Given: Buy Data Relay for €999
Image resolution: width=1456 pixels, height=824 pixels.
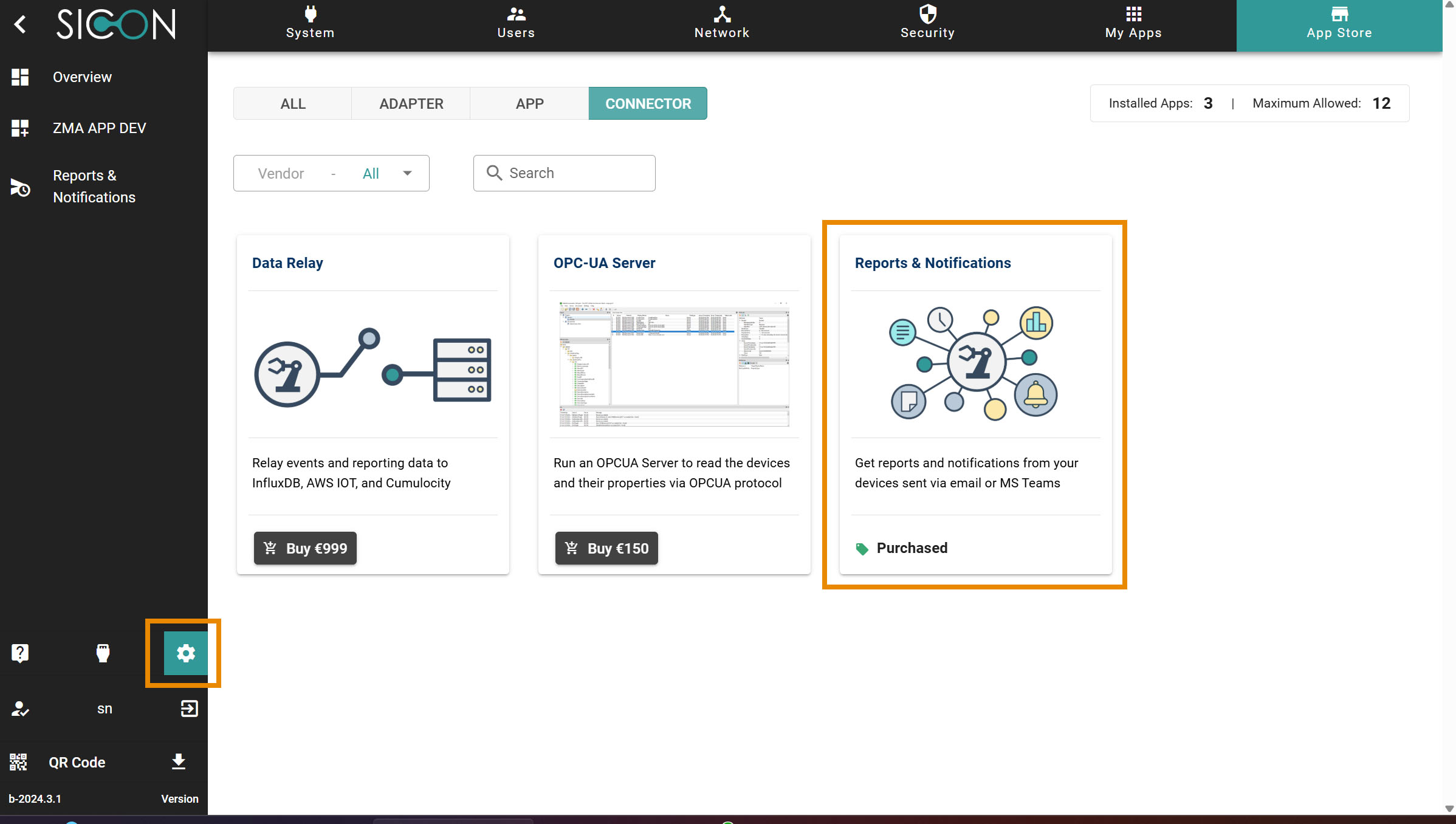Looking at the screenshot, I should pos(305,548).
